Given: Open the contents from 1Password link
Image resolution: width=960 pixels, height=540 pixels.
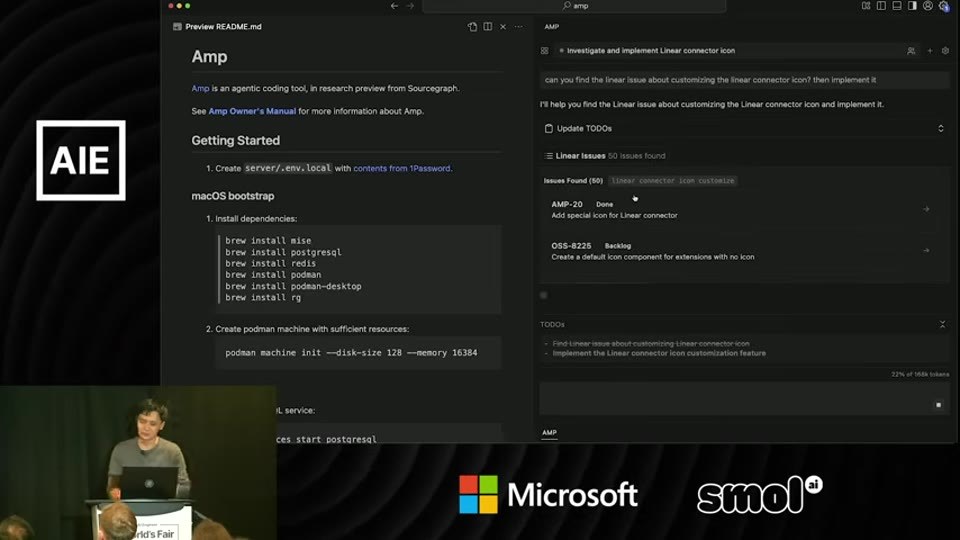Looking at the screenshot, I should coord(402,168).
